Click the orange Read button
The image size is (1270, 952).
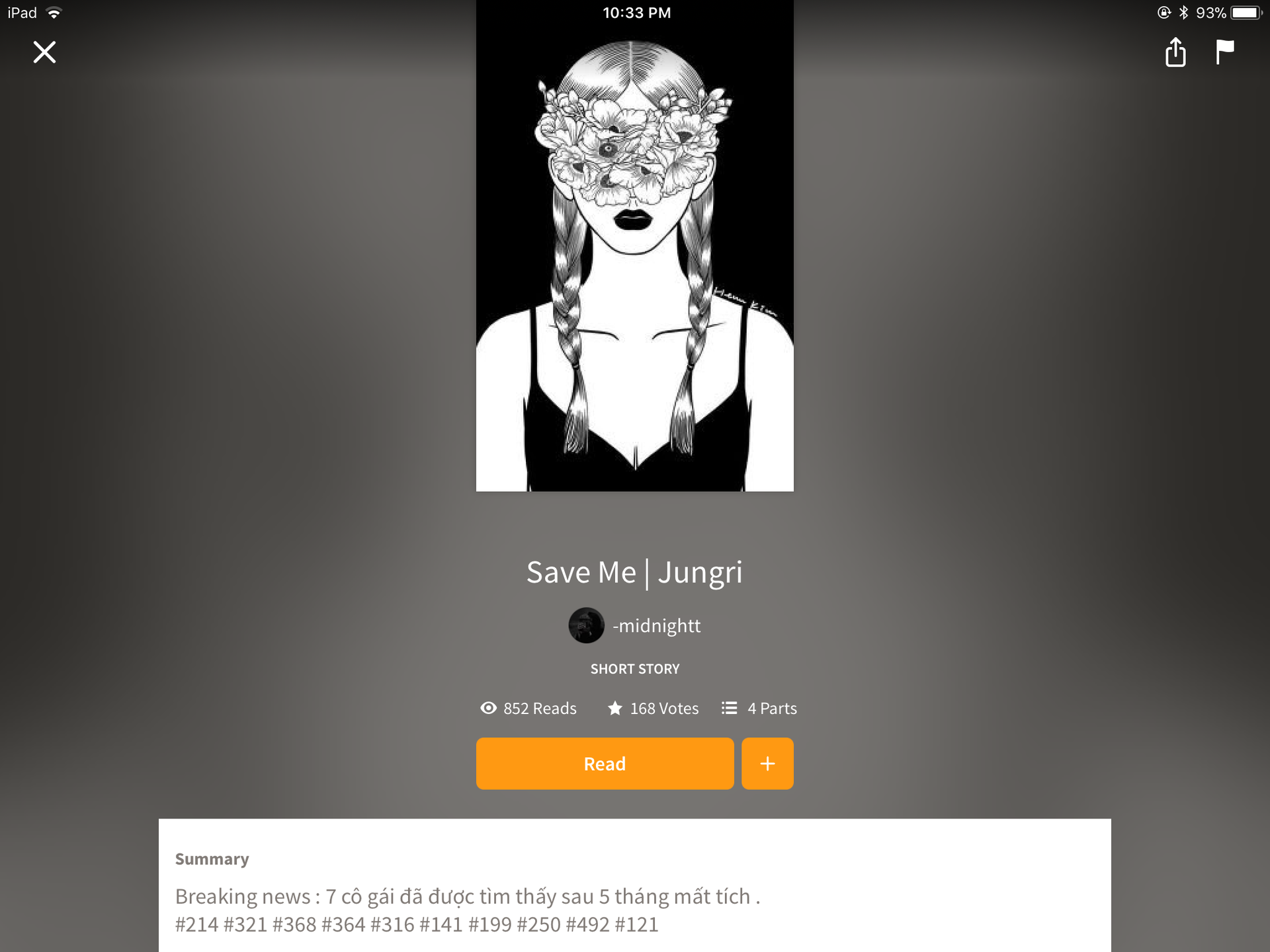(x=605, y=764)
